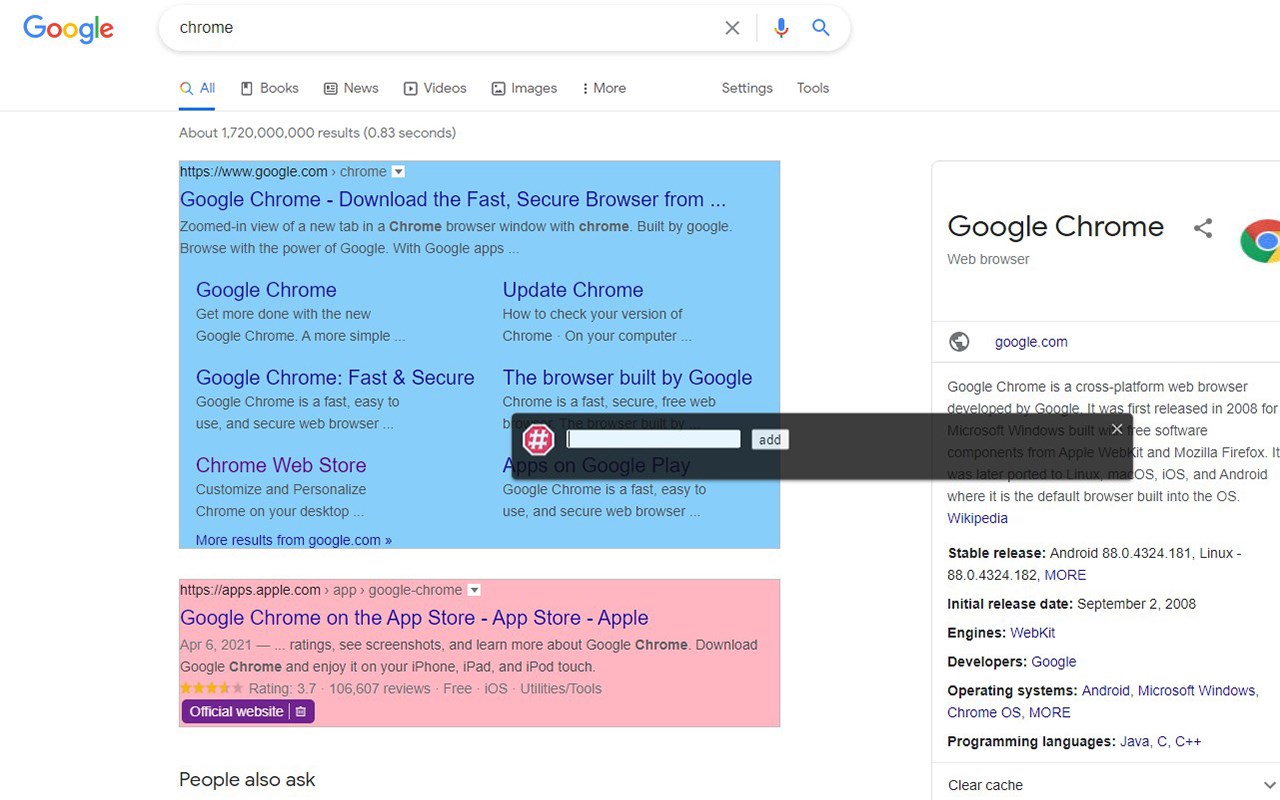Click the globe icon beside google.com
Screen dimensions: 1280x800
coord(959,342)
